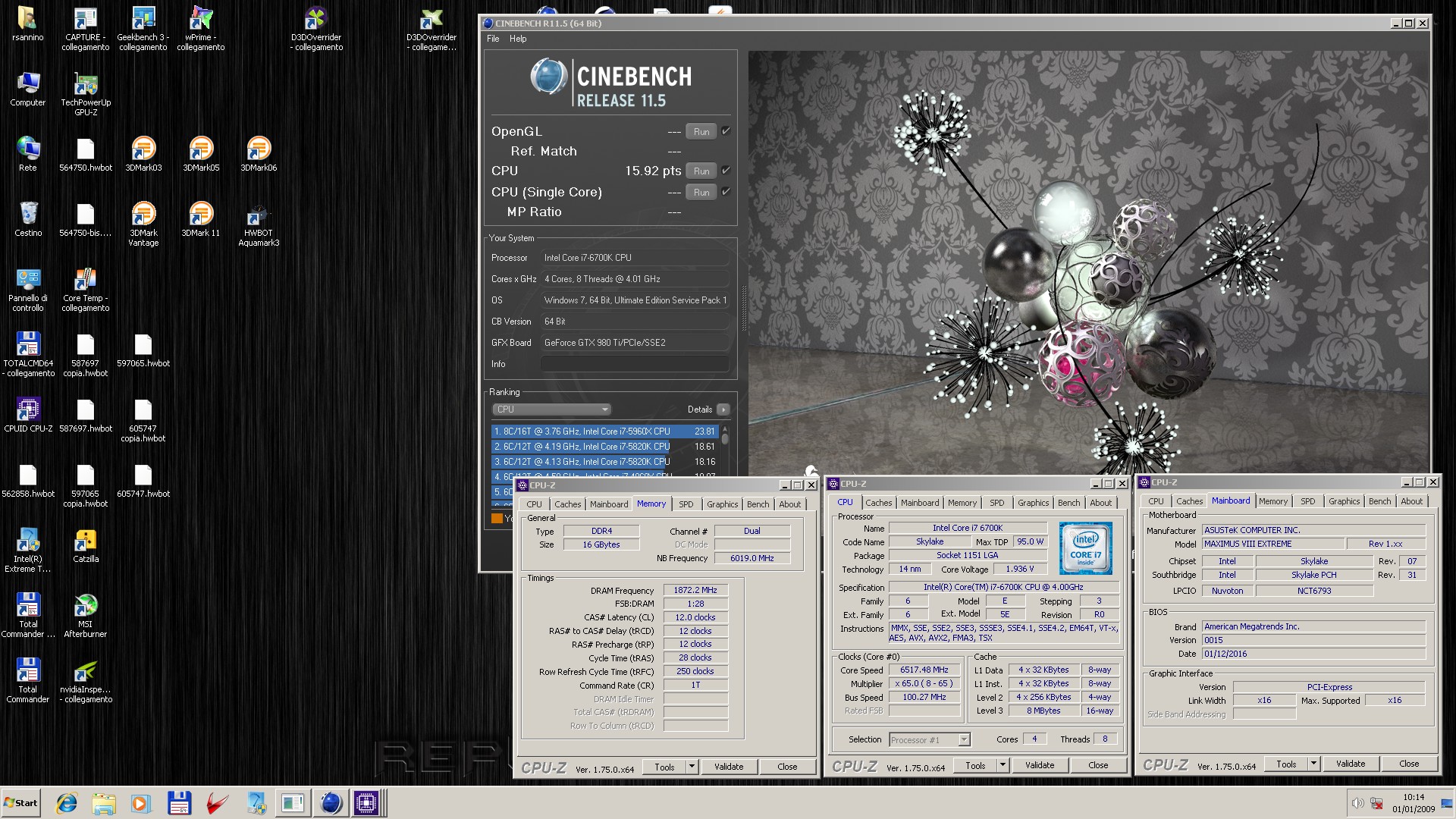1456x819 pixels.
Task: Select ranking entry Core i7-5960X CPU
Action: click(x=604, y=431)
